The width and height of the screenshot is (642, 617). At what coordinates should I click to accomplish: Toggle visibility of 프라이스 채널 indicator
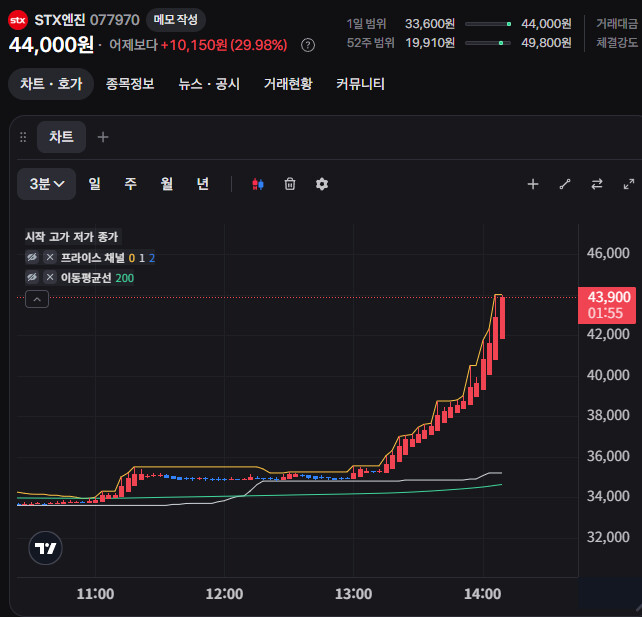click(32, 257)
